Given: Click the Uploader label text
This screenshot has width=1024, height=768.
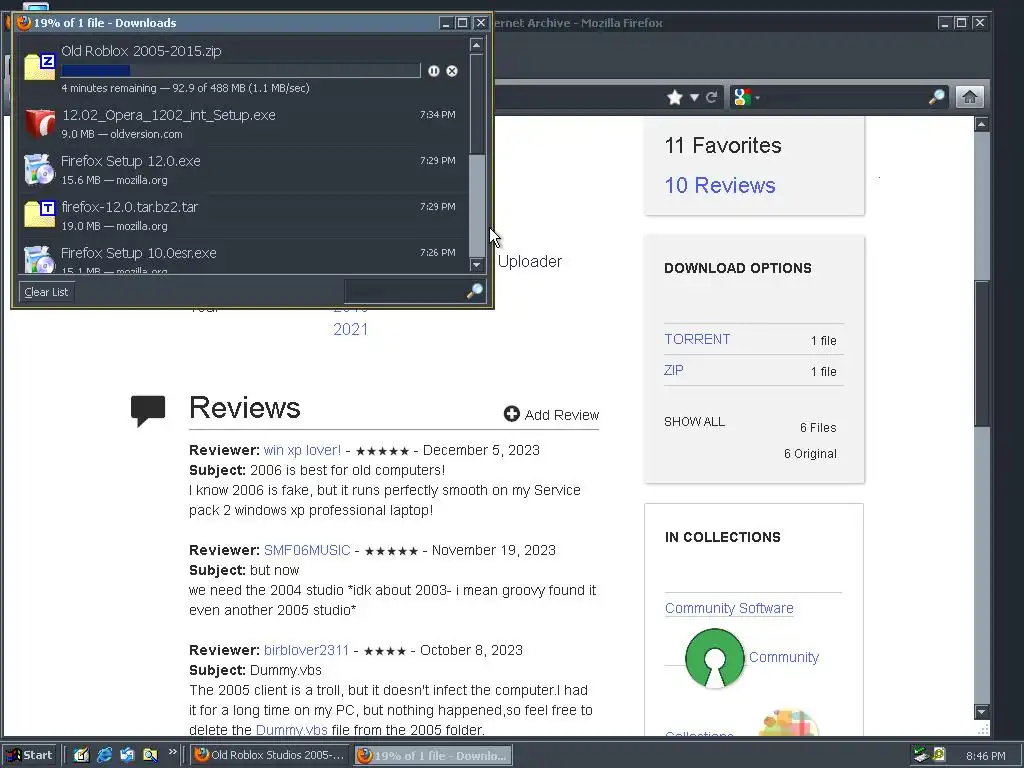Looking at the screenshot, I should (x=530, y=261).
